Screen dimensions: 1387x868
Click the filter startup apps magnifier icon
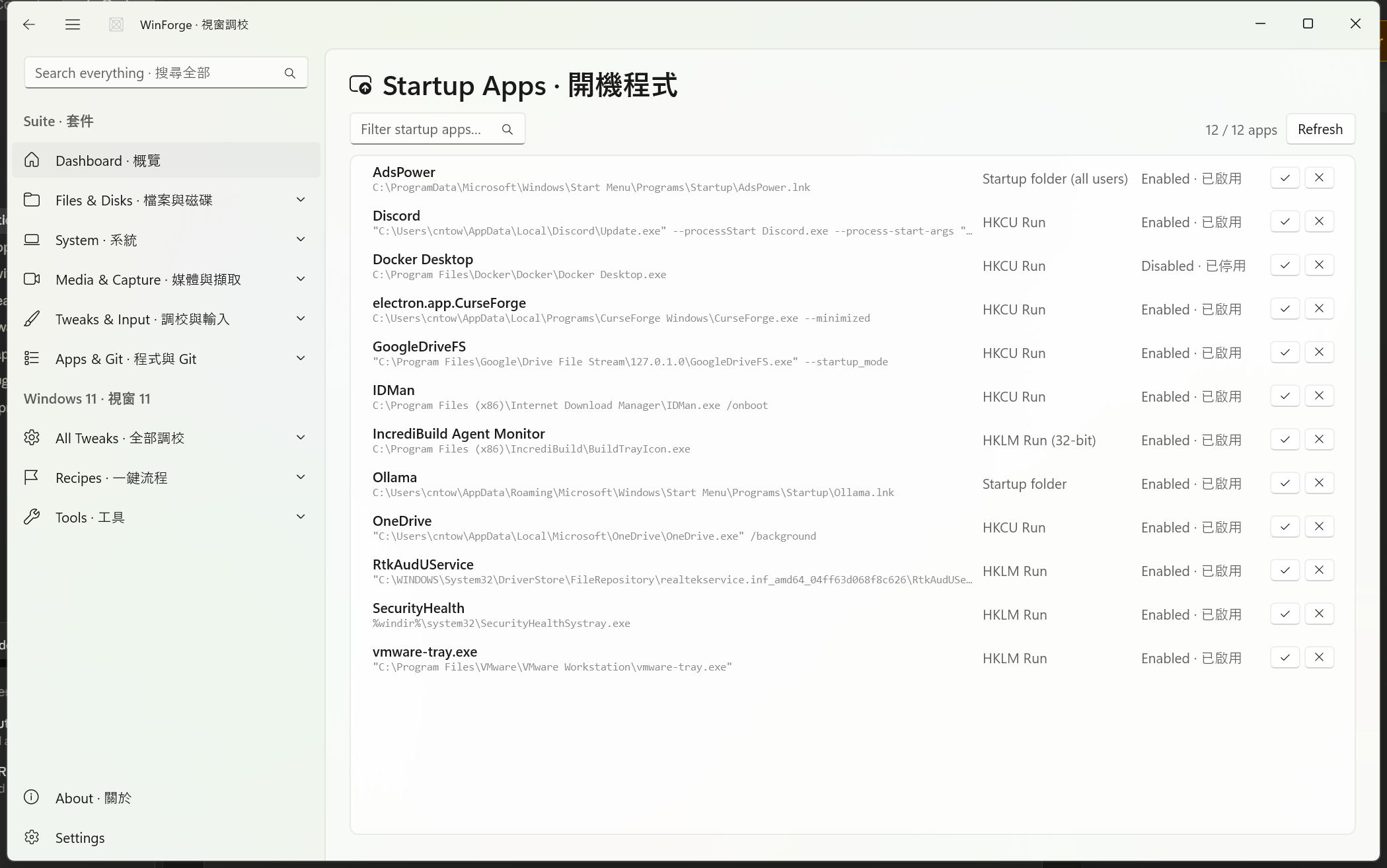507,129
